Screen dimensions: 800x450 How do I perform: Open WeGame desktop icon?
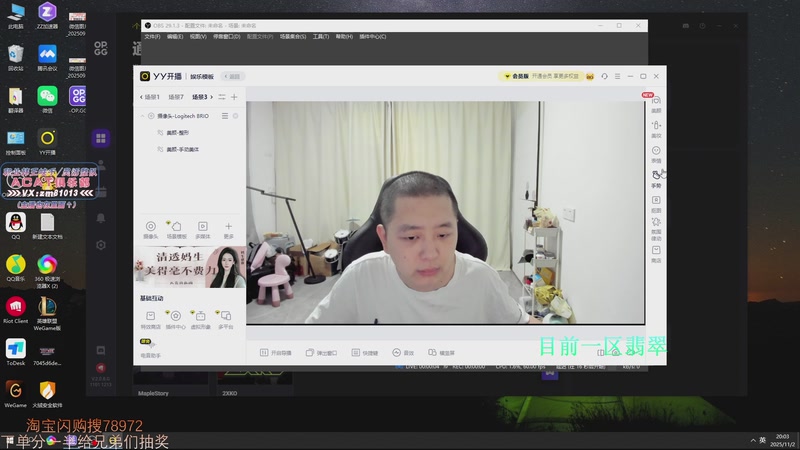pyautogui.click(x=16, y=394)
